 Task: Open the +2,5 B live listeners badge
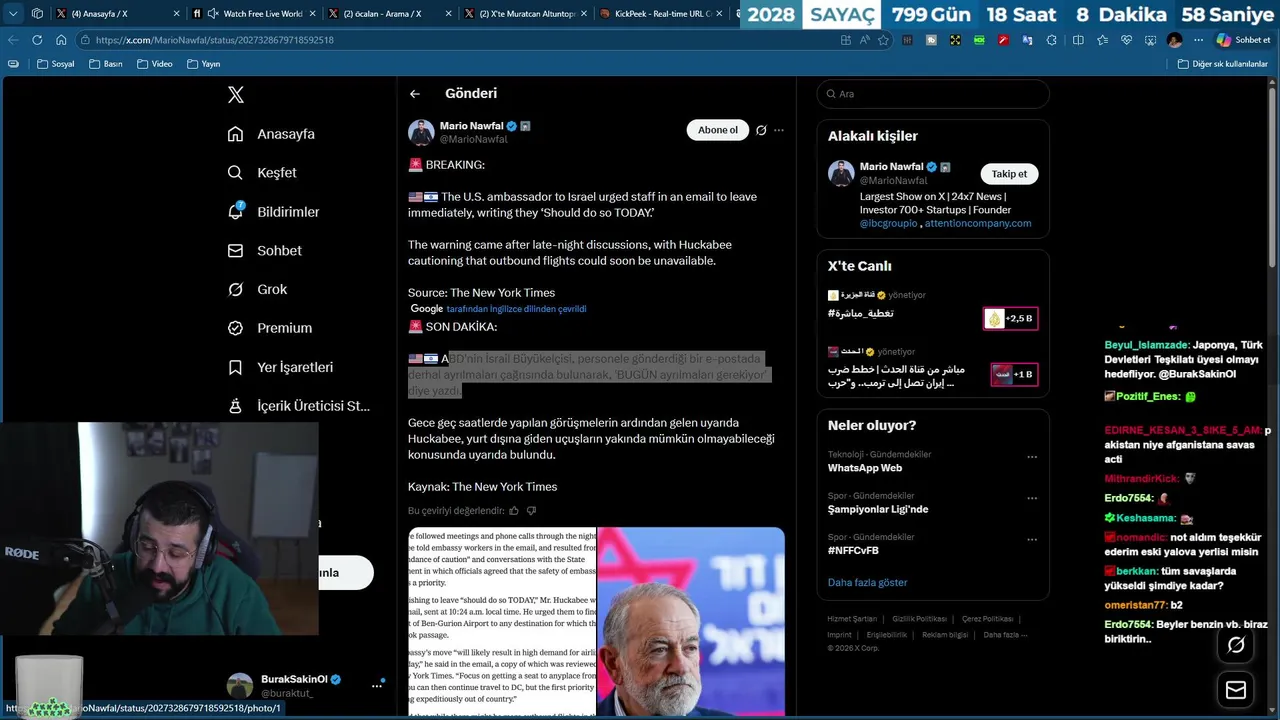click(1010, 318)
